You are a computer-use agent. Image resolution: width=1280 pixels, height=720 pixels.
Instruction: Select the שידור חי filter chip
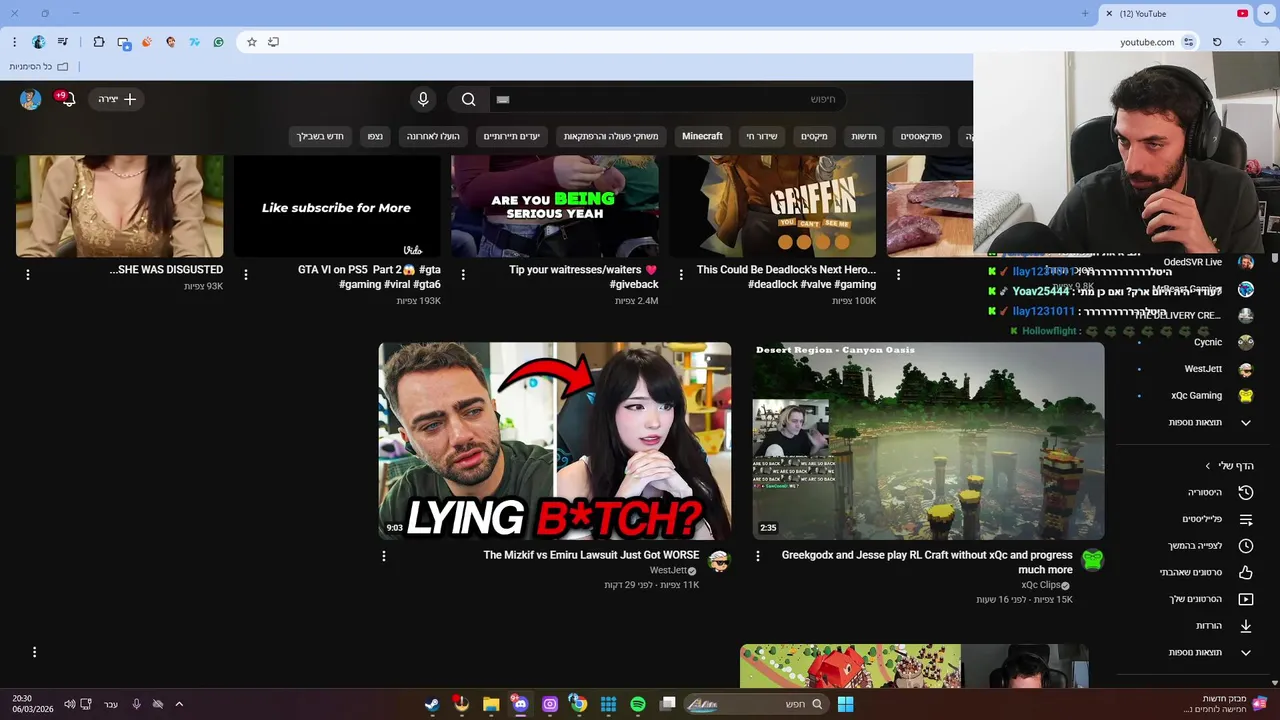pos(762,136)
